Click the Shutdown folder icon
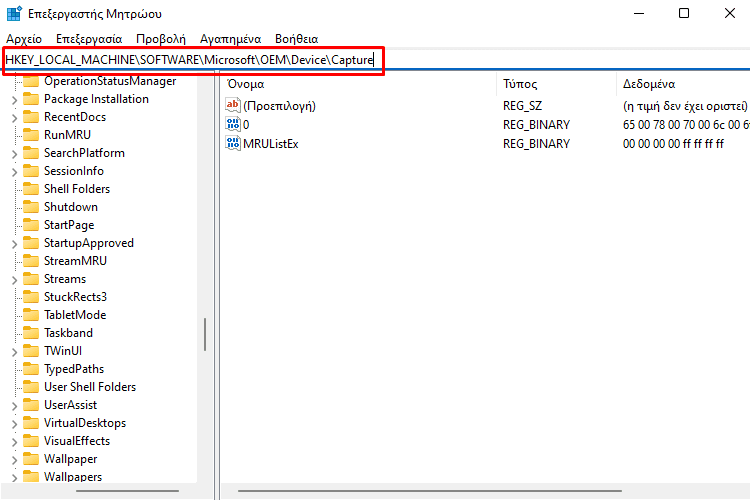 [31, 207]
